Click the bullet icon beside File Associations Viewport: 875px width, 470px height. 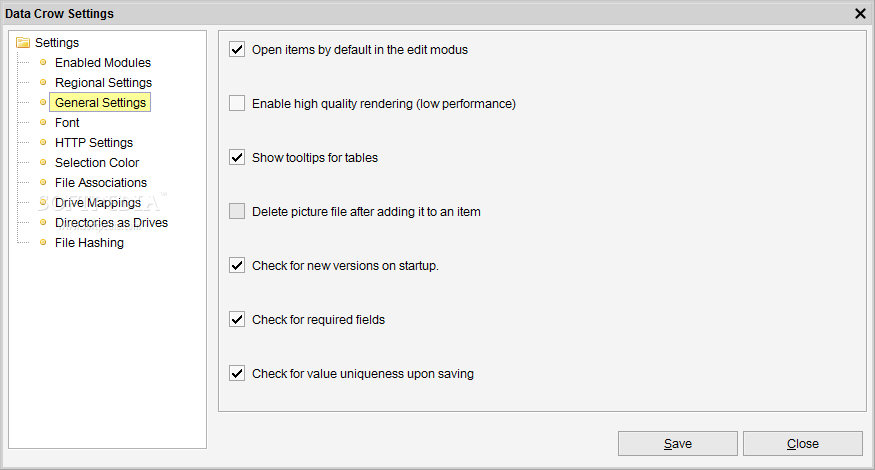point(43,183)
